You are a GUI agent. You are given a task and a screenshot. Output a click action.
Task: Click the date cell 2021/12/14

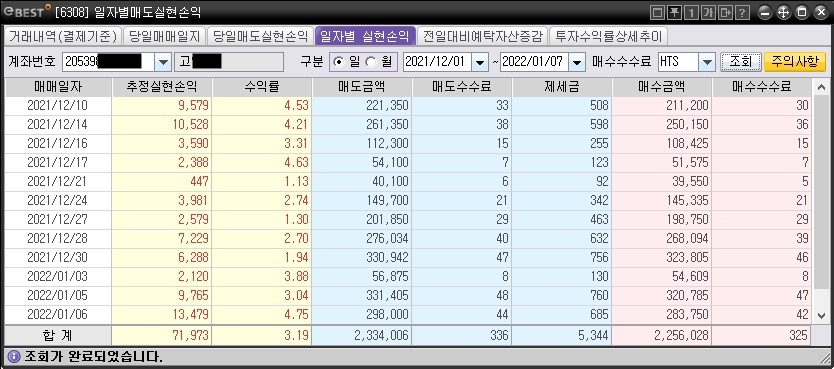coord(57,124)
